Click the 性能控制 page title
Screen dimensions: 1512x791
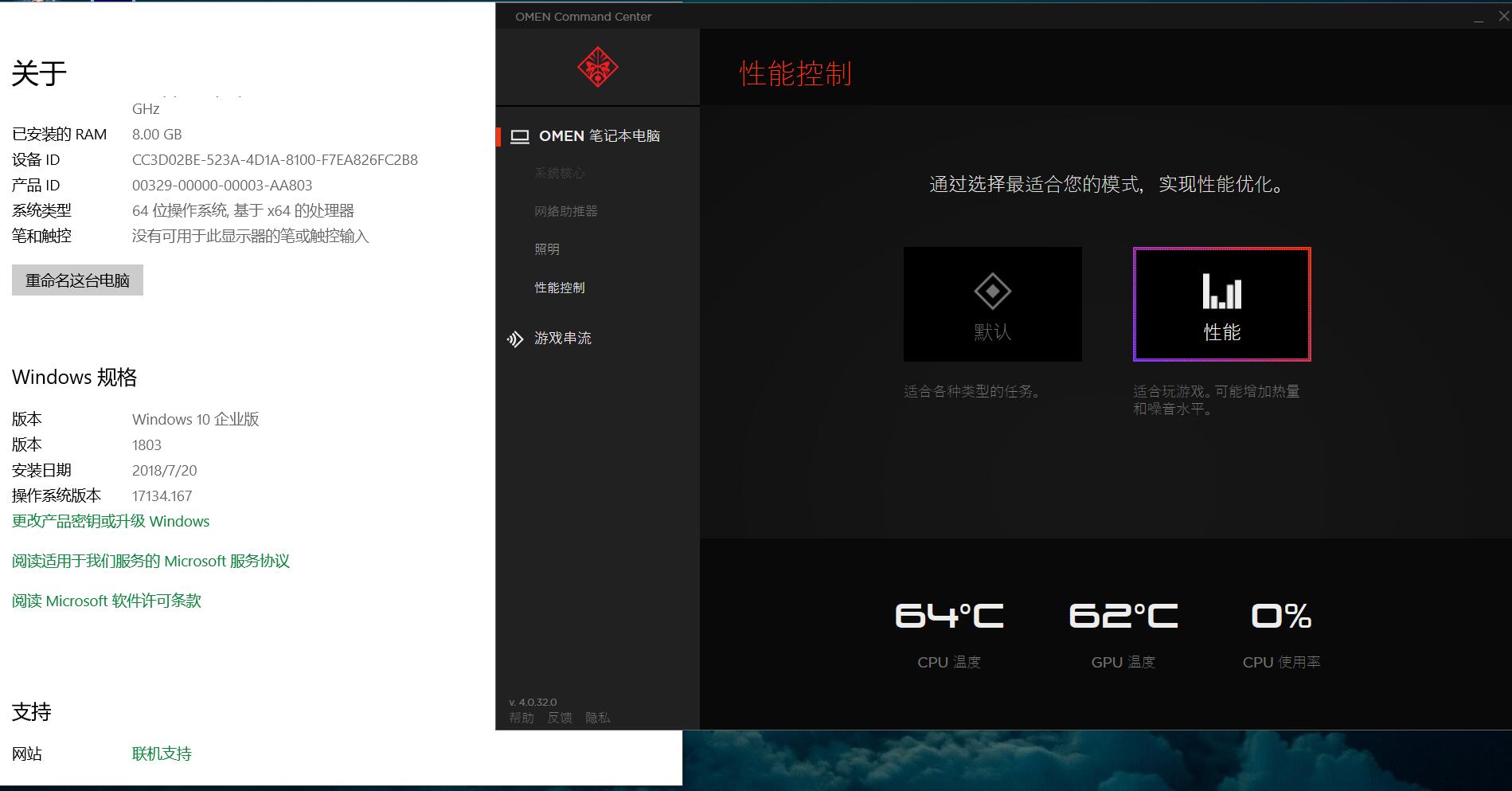click(795, 73)
